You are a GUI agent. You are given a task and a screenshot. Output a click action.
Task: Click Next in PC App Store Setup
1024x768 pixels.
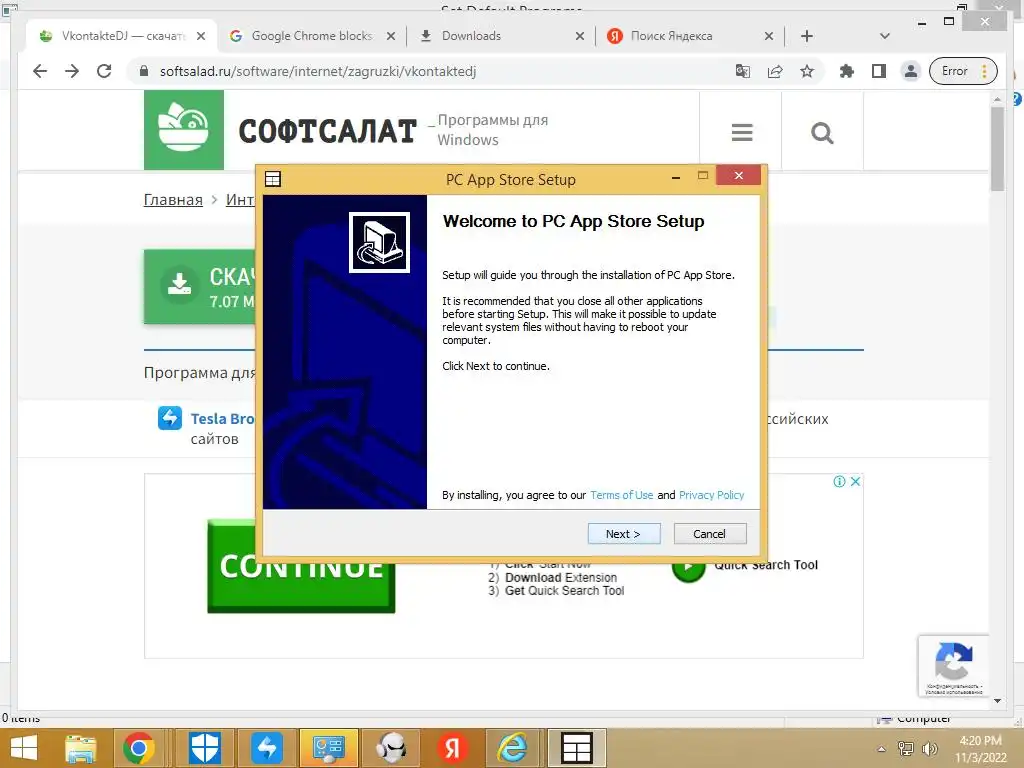point(624,534)
